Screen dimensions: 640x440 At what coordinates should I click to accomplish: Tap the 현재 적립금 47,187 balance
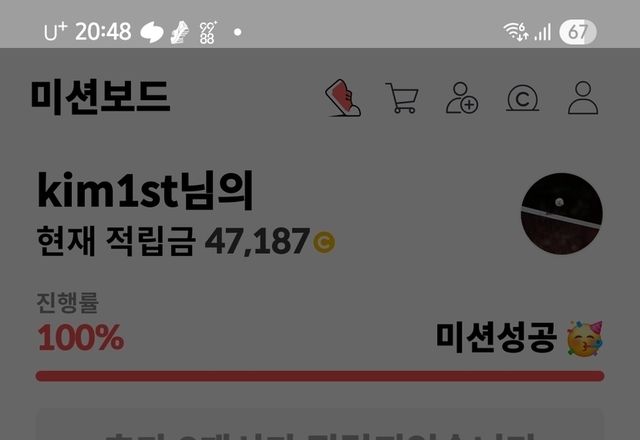(x=186, y=241)
